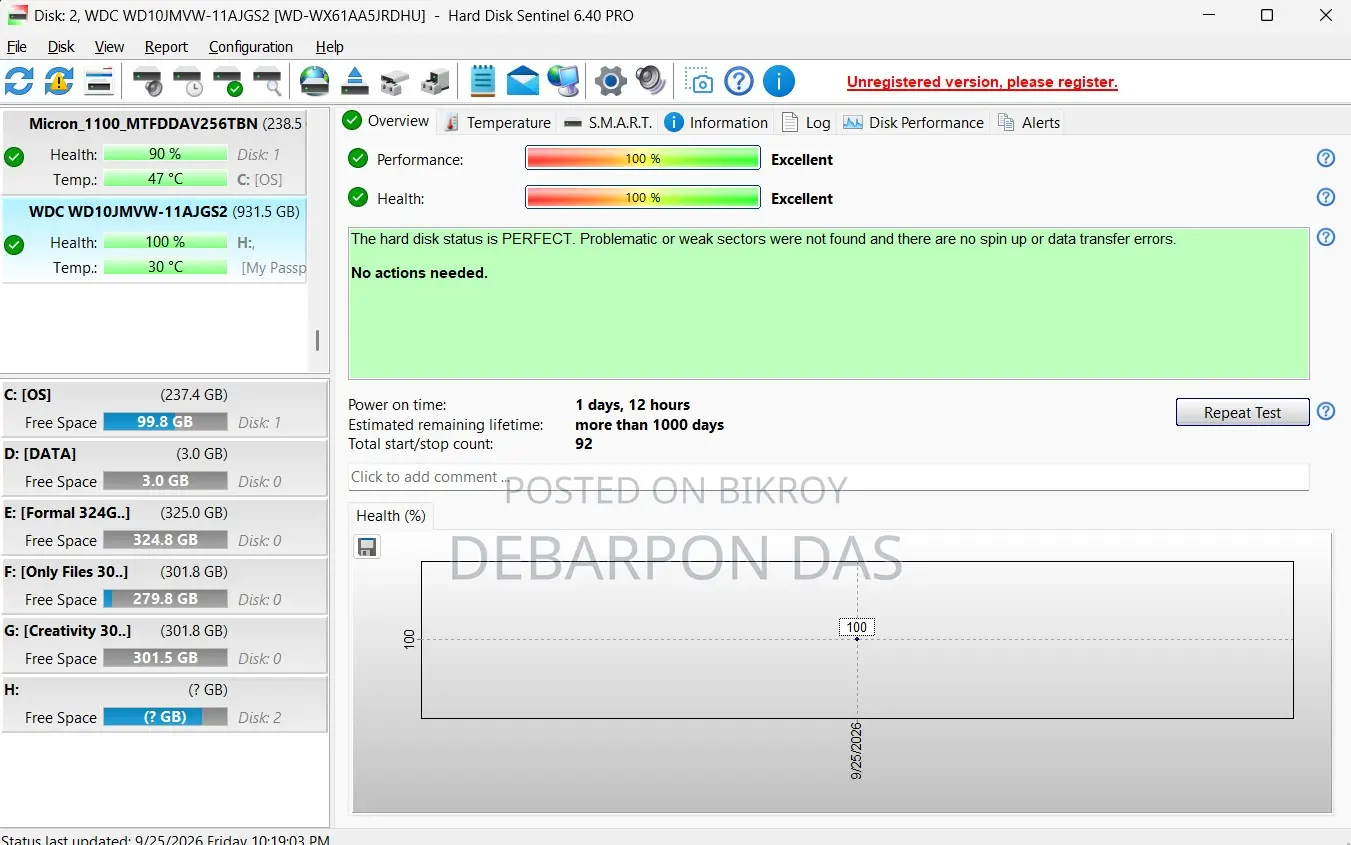The image size is (1351, 845).
Task: Click the disk-with-clock toolbar icon
Action: (188, 81)
